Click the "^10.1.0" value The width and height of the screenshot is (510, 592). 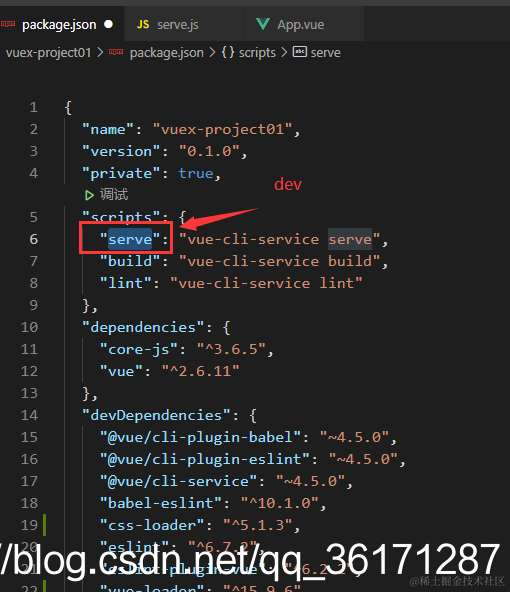coord(280,503)
